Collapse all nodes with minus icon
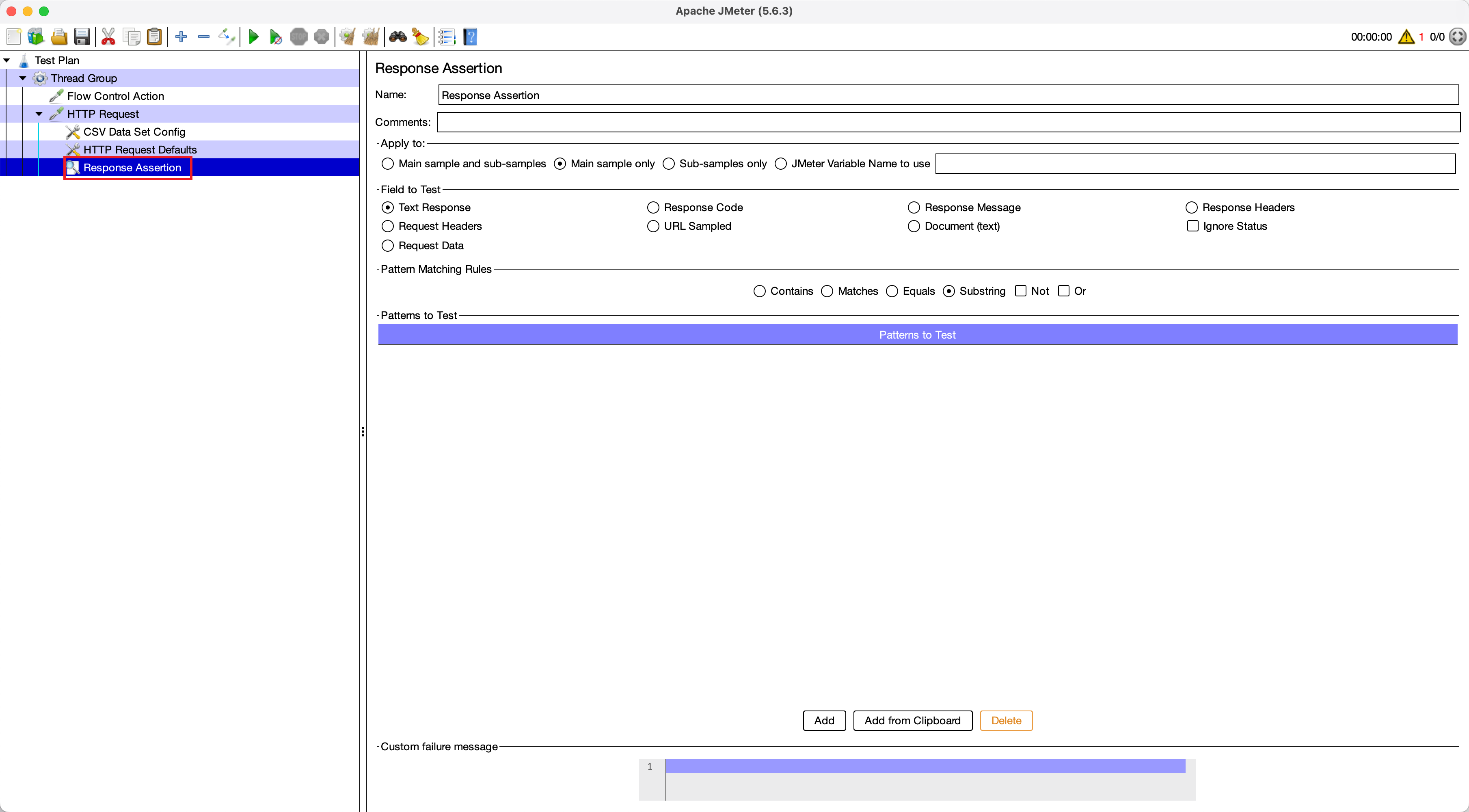 point(203,37)
